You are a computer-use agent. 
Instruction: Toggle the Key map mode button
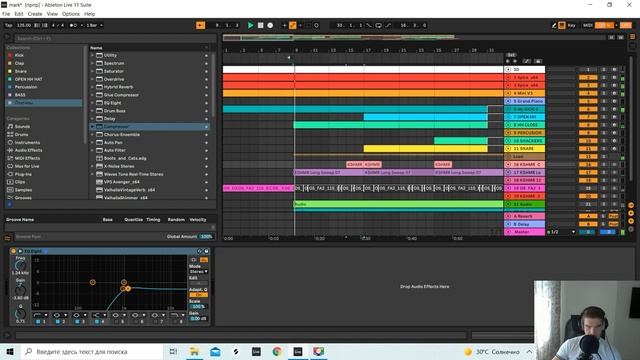pyautogui.click(x=571, y=25)
